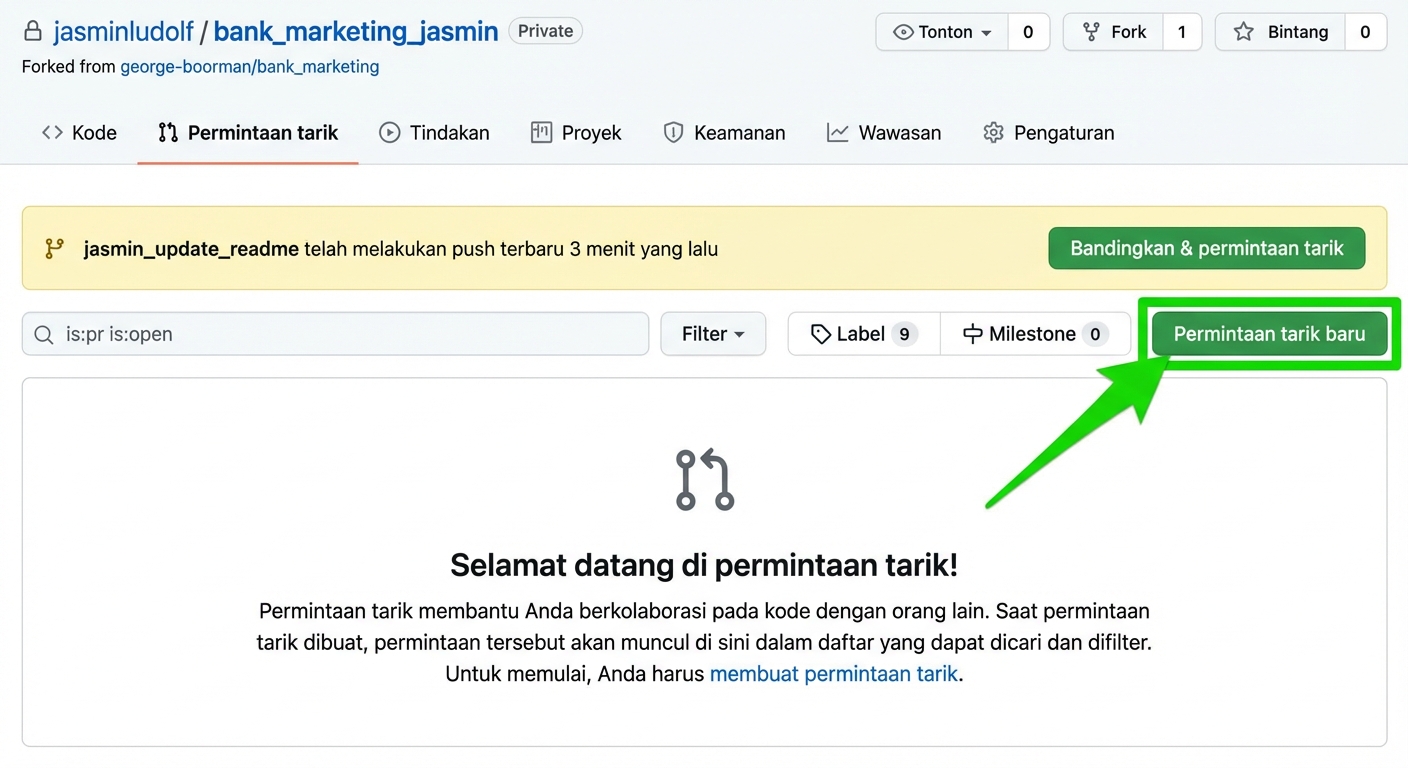The image size is (1408, 768).
Task: Click the Tonton watcher count 0
Action: pyautogui.click(x=1028, y=32)
